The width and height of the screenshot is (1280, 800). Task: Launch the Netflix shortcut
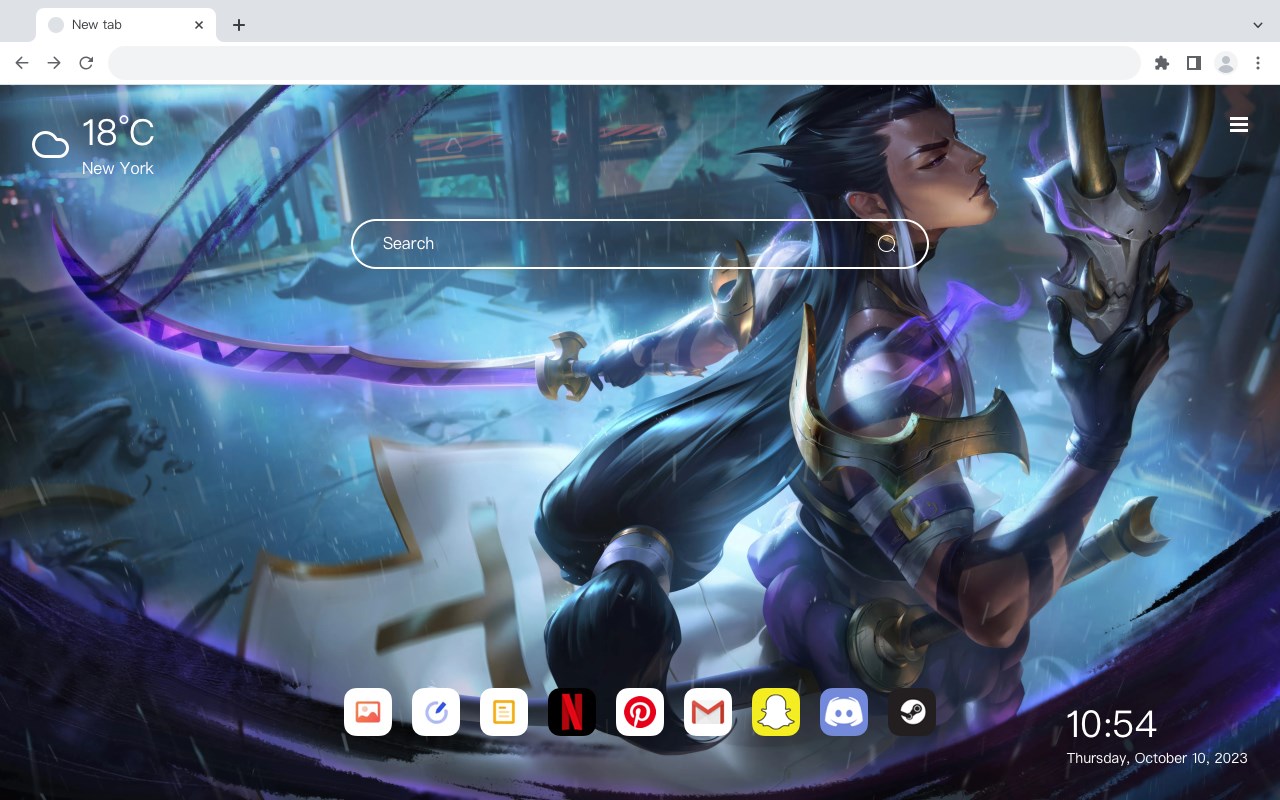(x=572, y=712)
